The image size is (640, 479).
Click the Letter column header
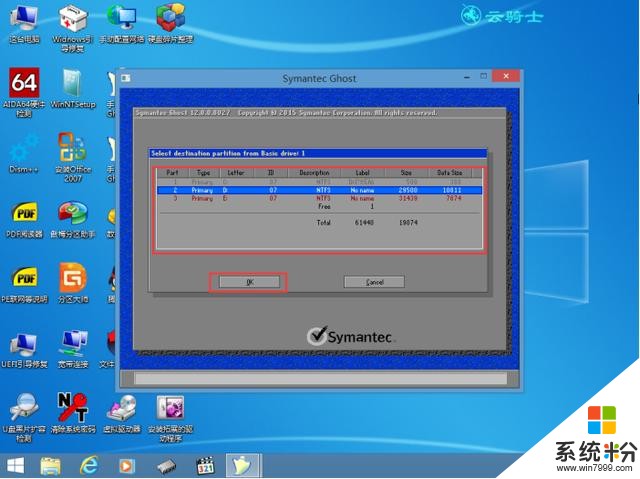pyautogui.click(x=236, y=173)
